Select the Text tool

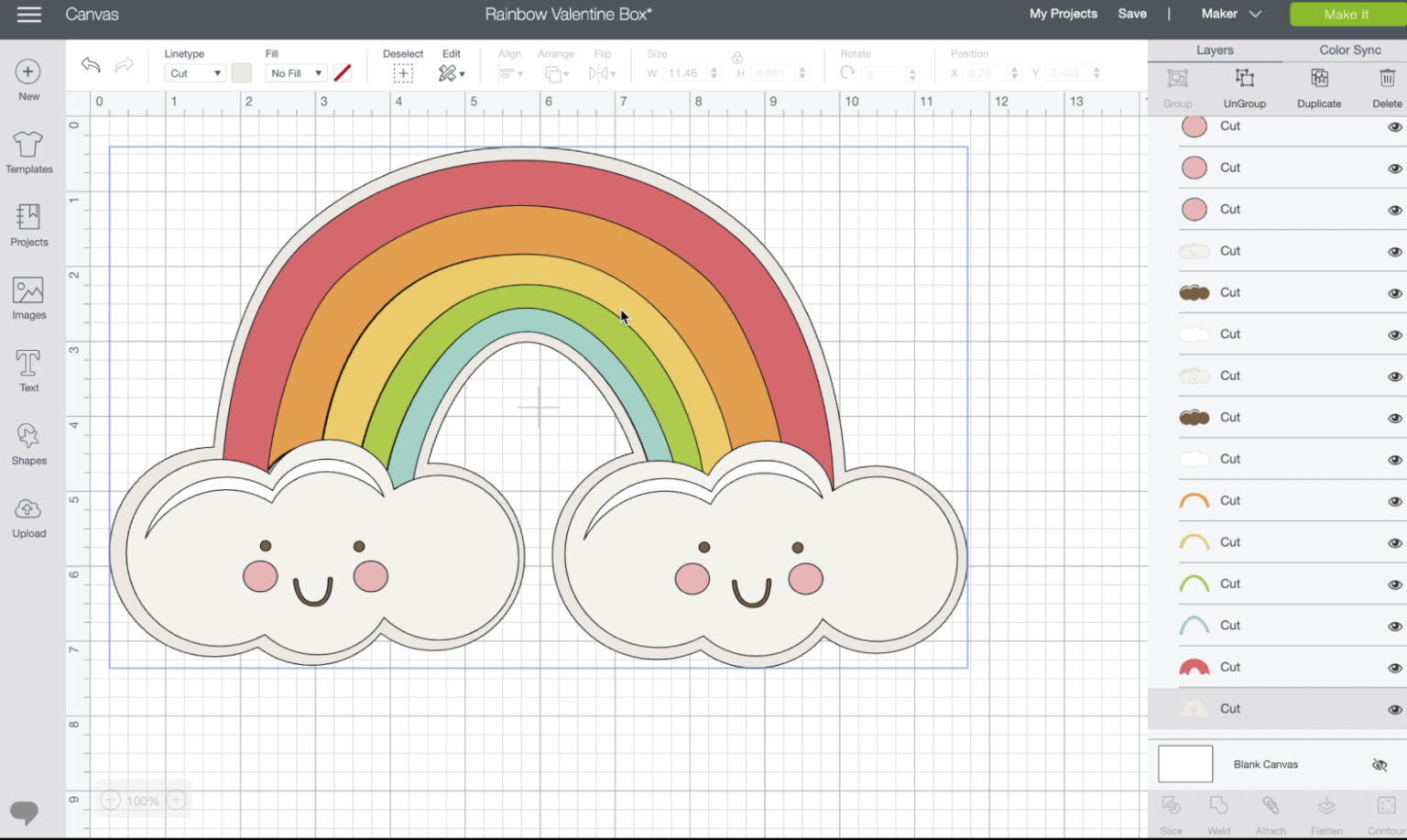tap(27, 369)
